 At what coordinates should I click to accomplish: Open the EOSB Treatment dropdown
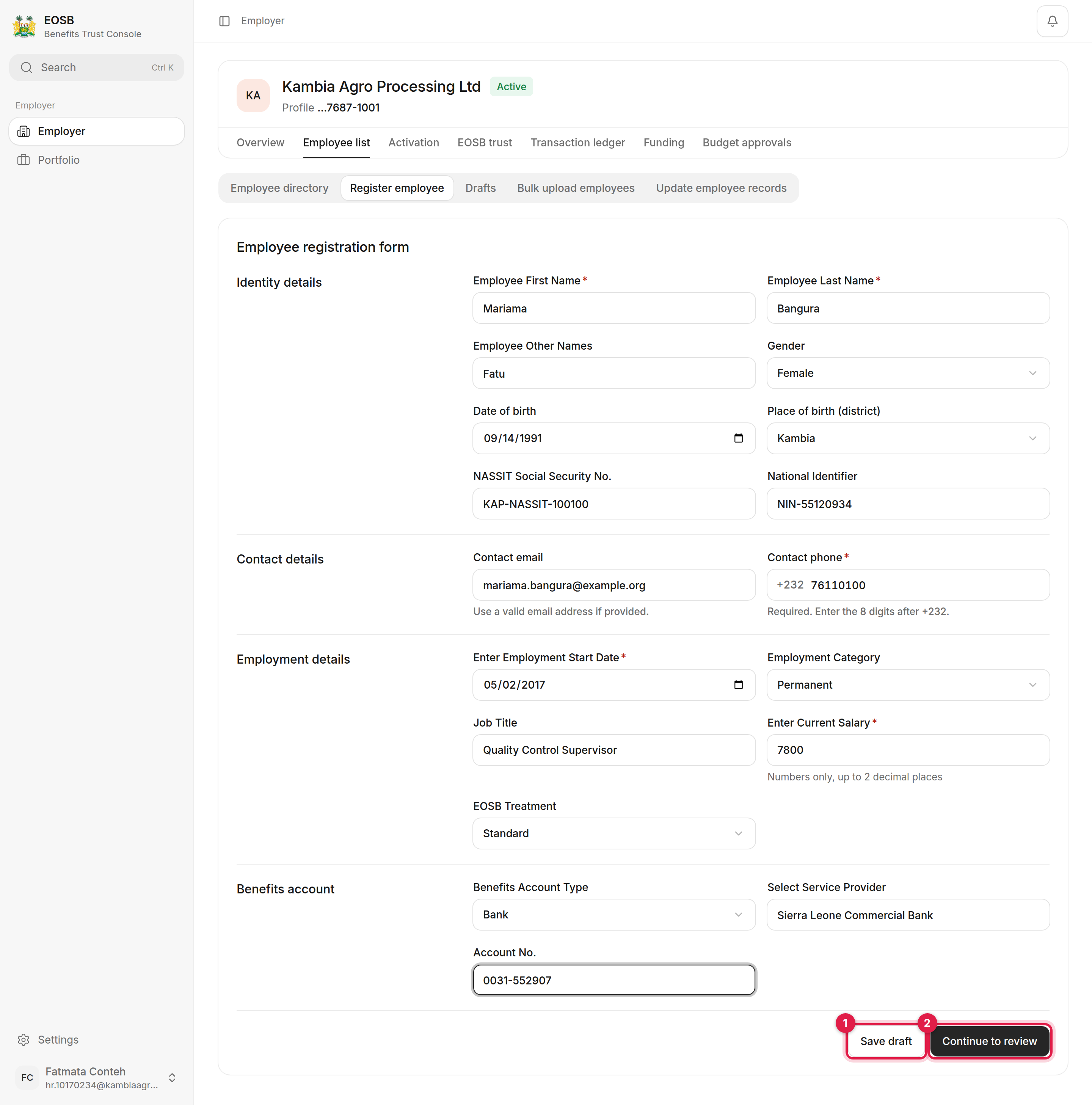614,833
